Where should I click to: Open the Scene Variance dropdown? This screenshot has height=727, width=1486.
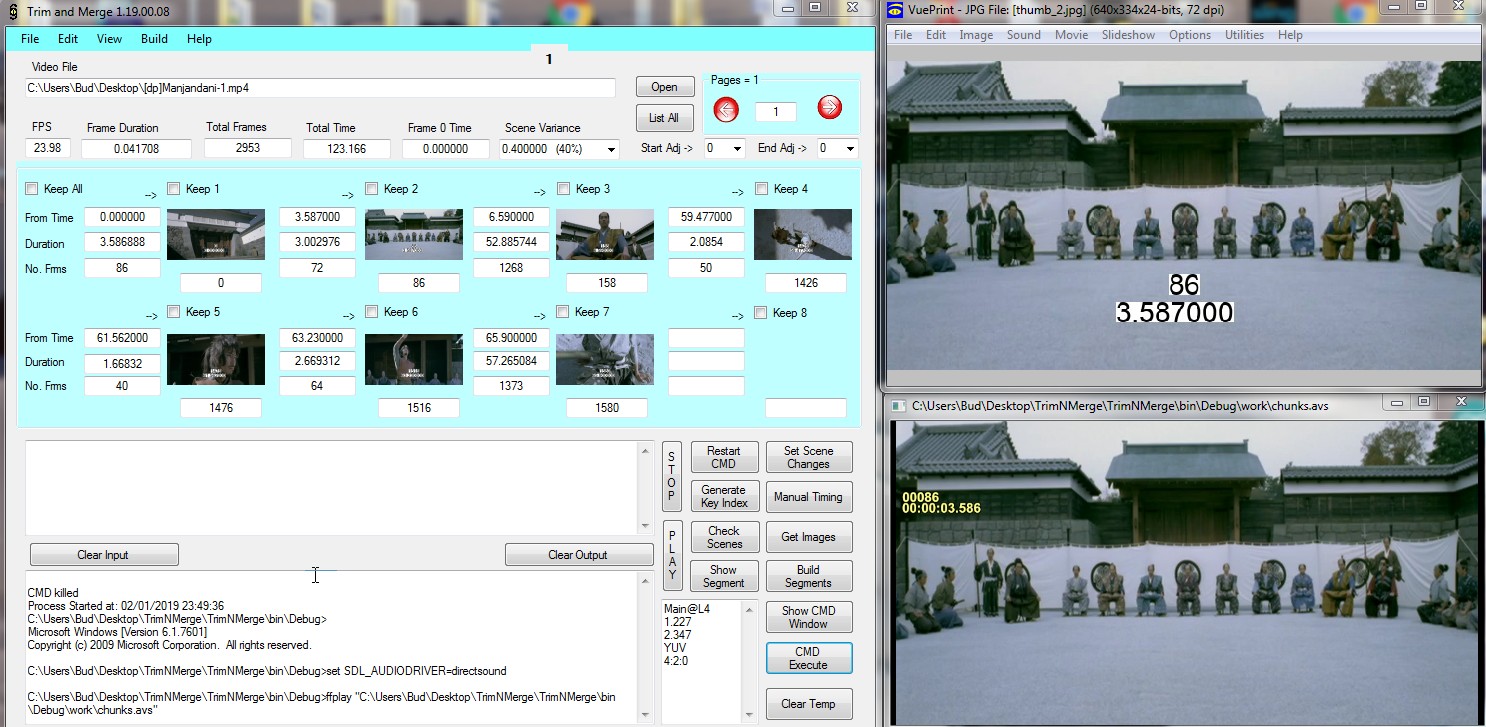point(611,149)
